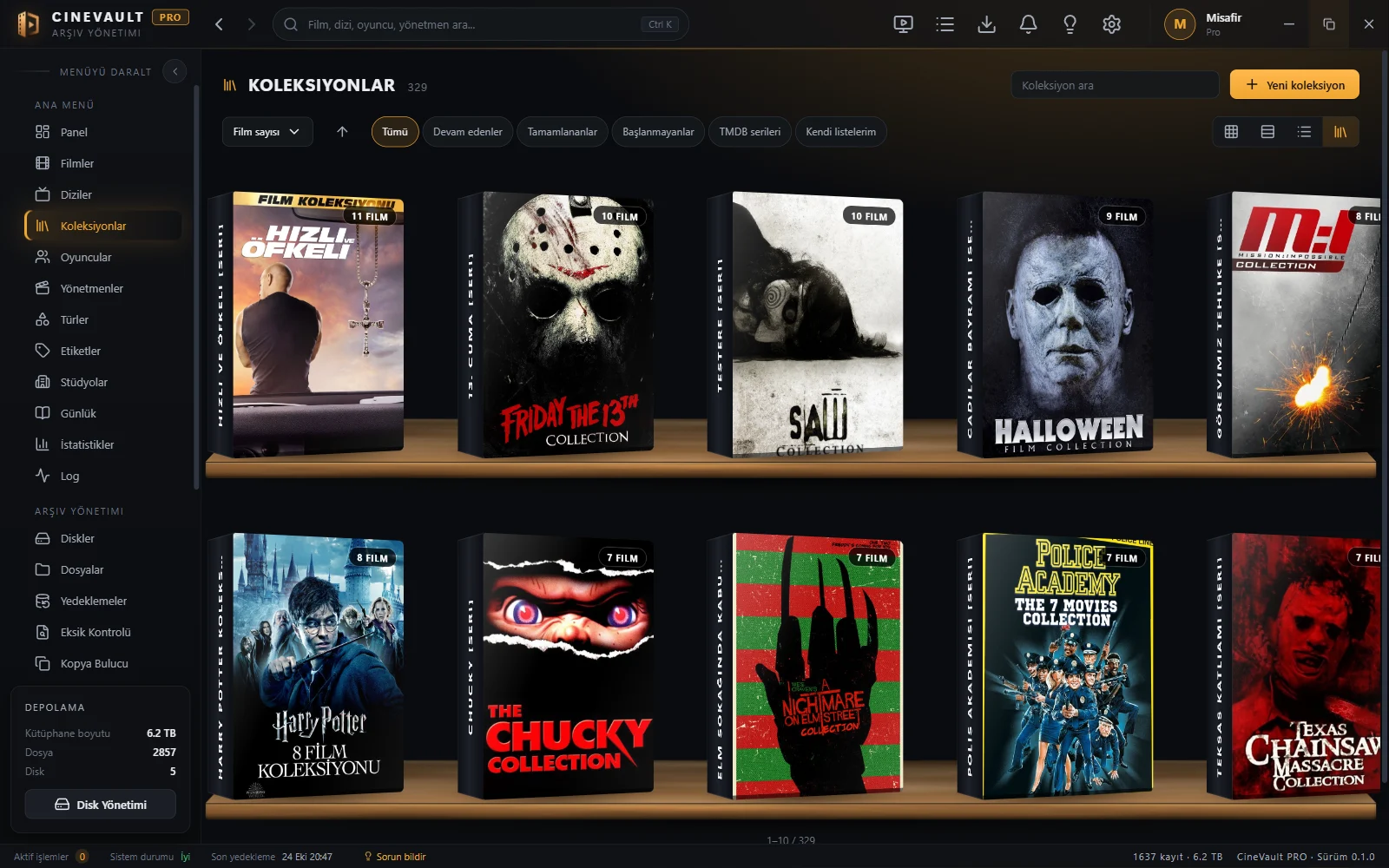Open Disk Yönetimi button
Screen dimensions: 1389x868
tap(101, 805)
